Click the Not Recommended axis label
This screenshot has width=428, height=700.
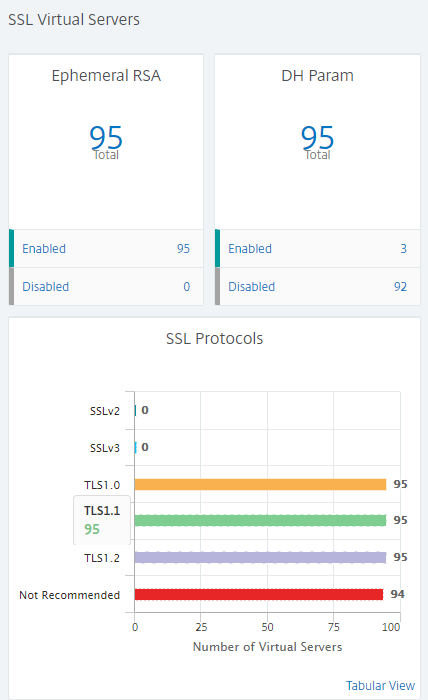(70, 595)
